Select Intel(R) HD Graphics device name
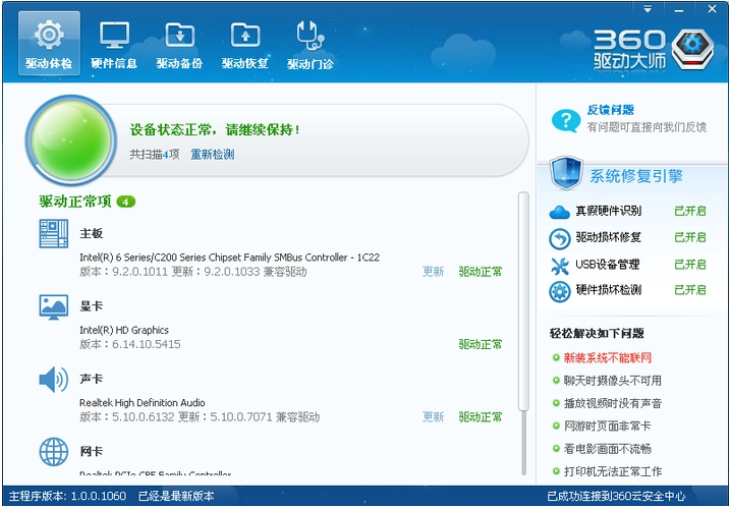Screen dimensions: 731x506 point(124,330)
